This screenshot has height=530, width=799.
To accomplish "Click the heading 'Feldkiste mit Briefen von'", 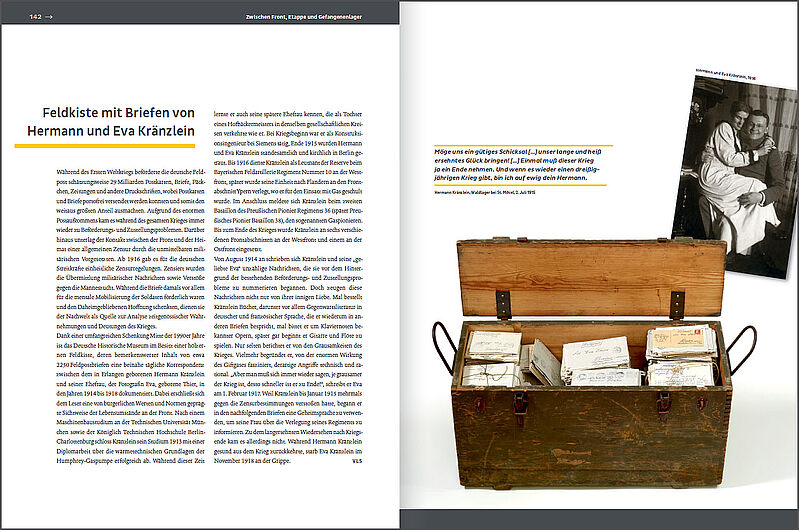I will 118,113.
